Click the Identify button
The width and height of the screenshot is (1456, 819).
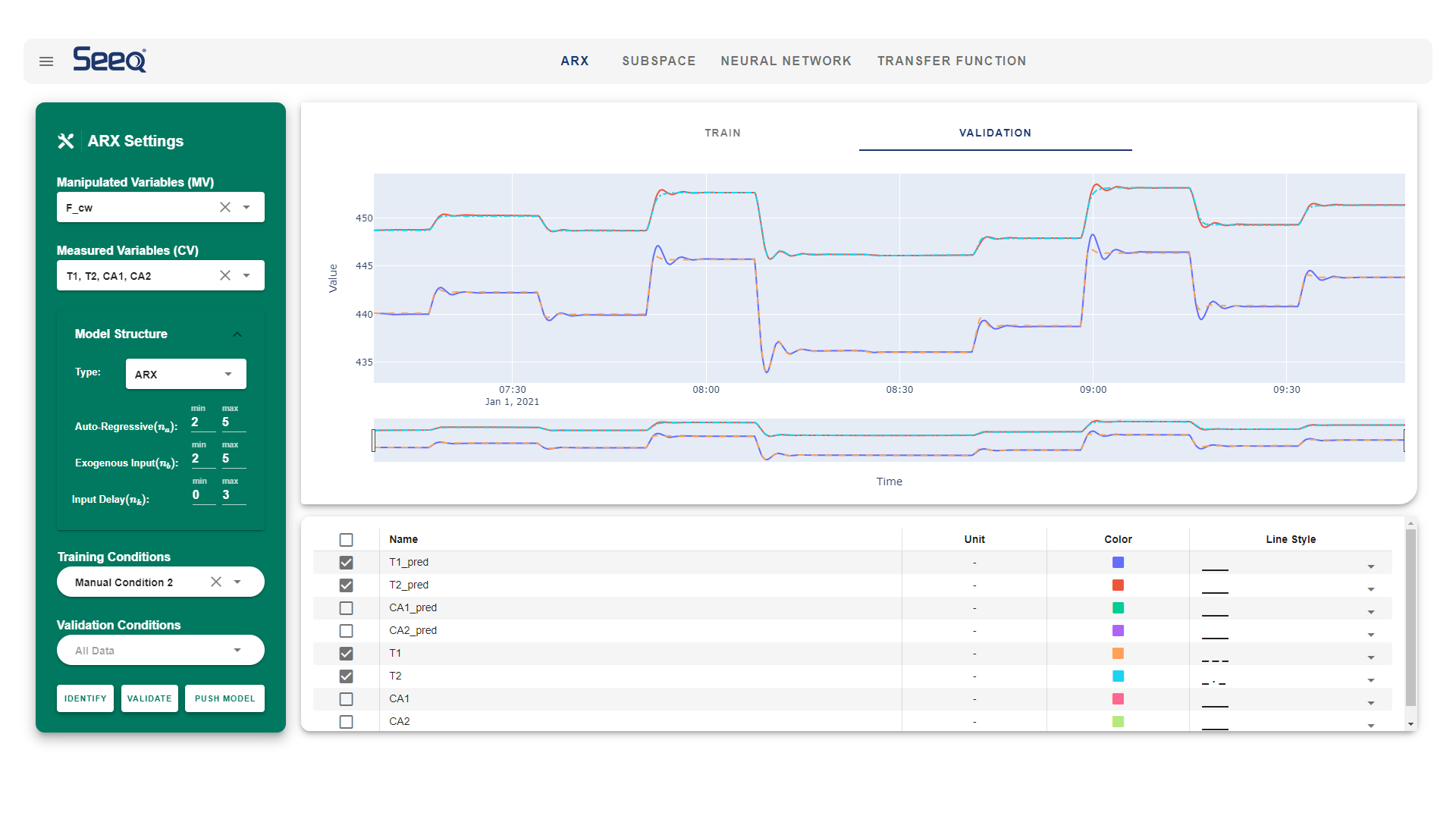pos(85,698)
